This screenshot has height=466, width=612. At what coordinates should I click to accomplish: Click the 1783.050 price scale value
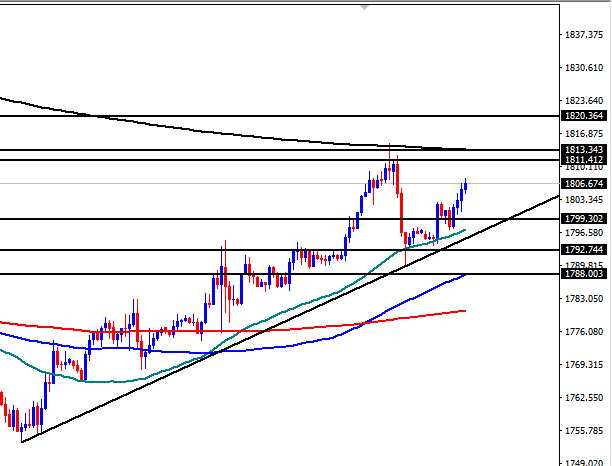[584, 299]
